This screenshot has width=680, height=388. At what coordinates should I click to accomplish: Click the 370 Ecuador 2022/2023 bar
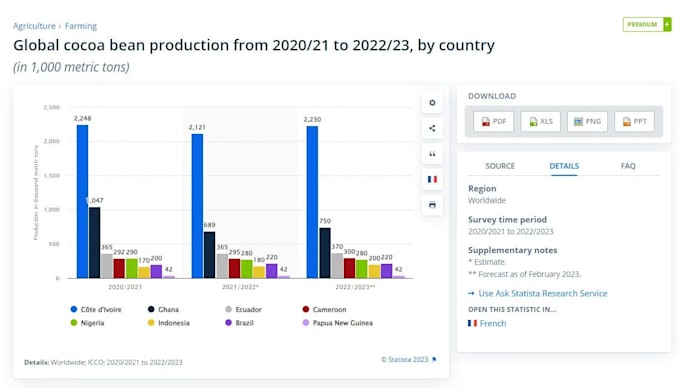coord(337,266)
